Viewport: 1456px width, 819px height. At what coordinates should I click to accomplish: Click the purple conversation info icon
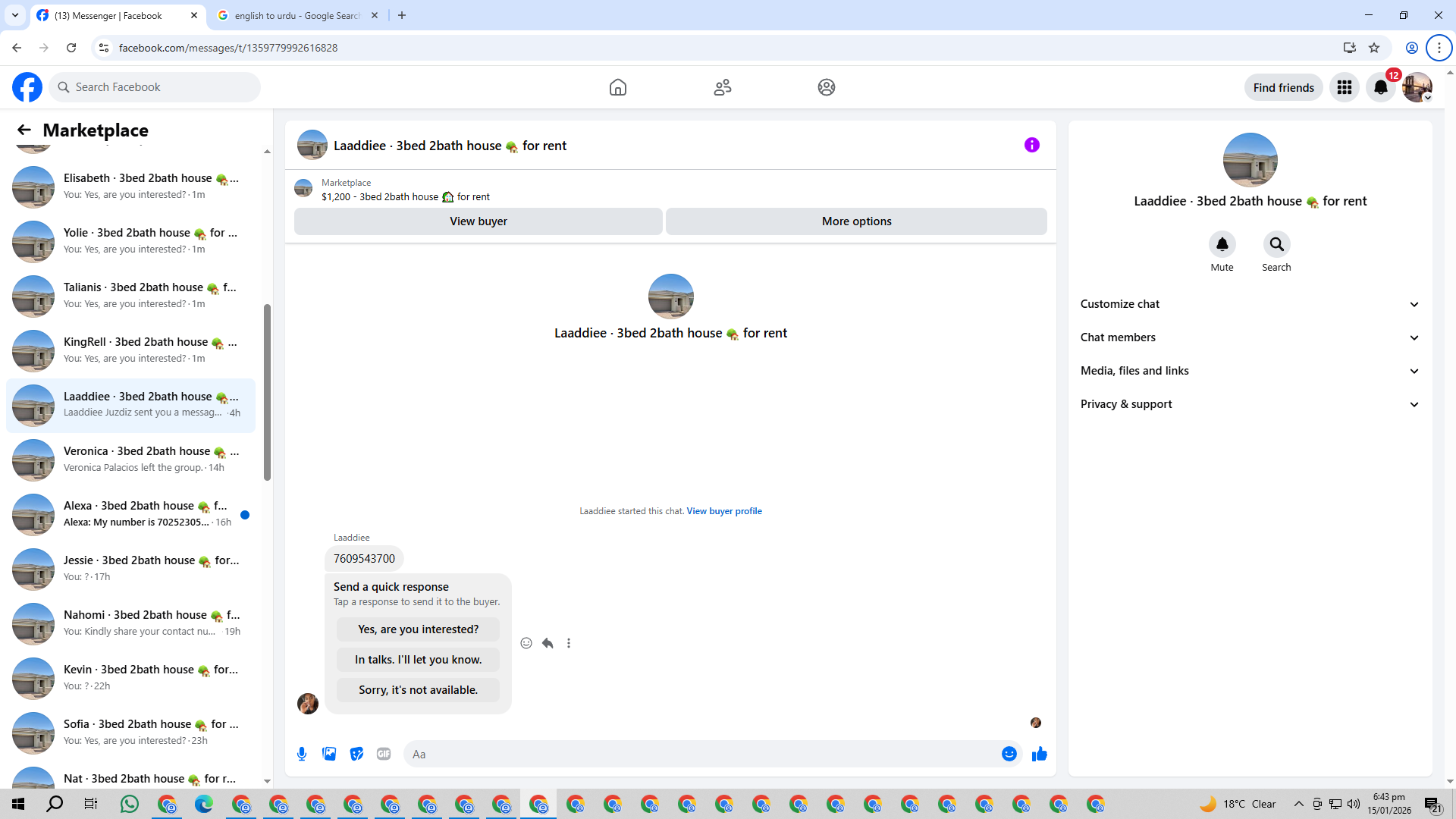tap(1031, 145)
